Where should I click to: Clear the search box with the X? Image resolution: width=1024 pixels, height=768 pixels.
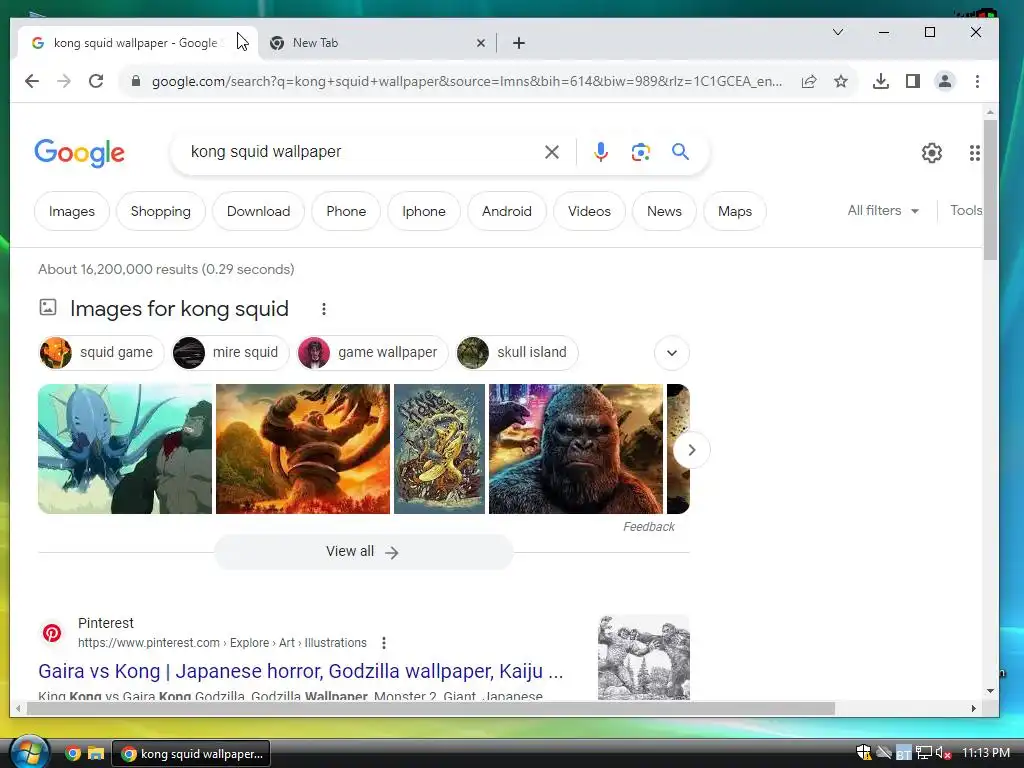[x=551, y=152]
